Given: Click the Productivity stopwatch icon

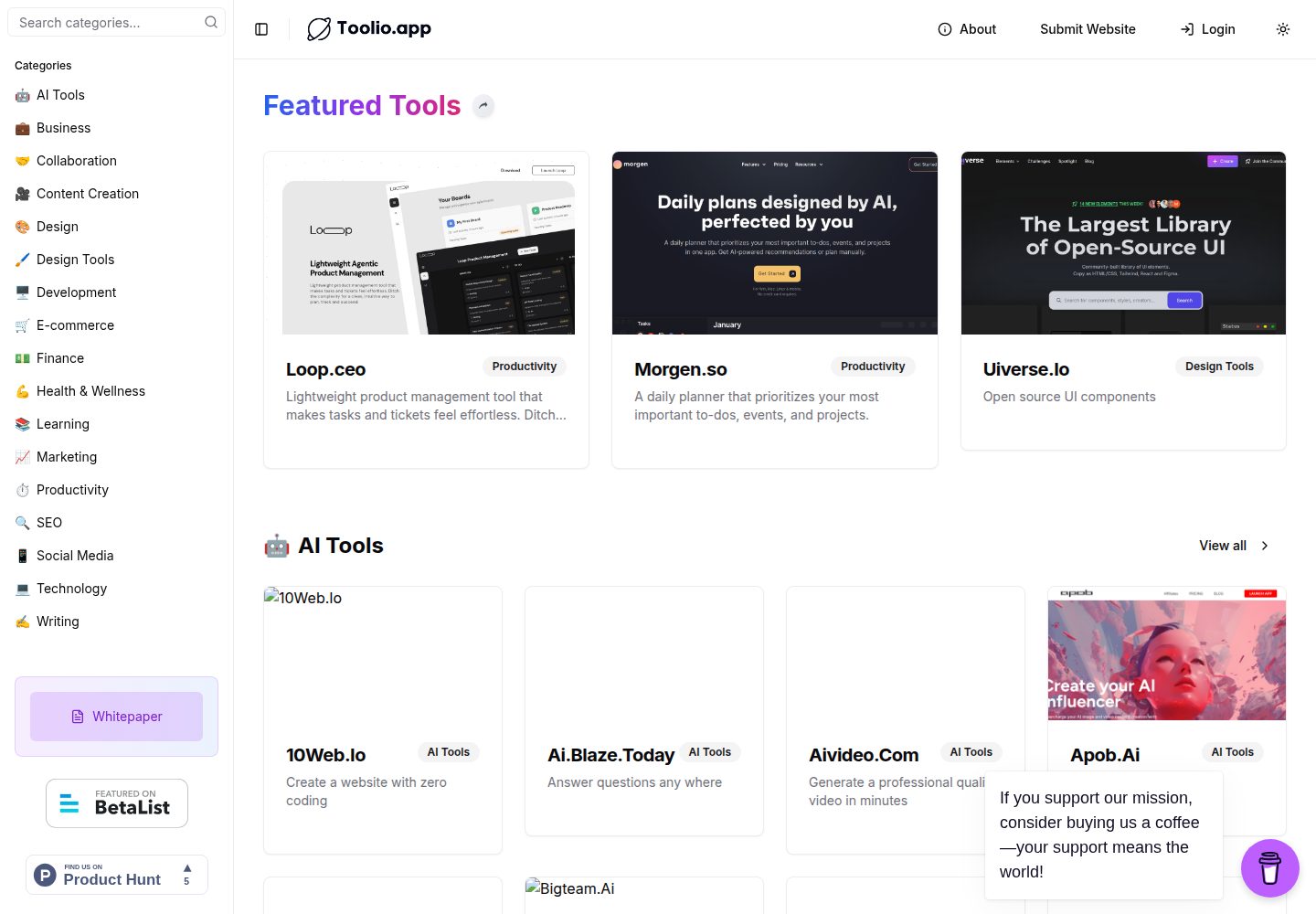Looking at the screenshot, I should 23,490.
